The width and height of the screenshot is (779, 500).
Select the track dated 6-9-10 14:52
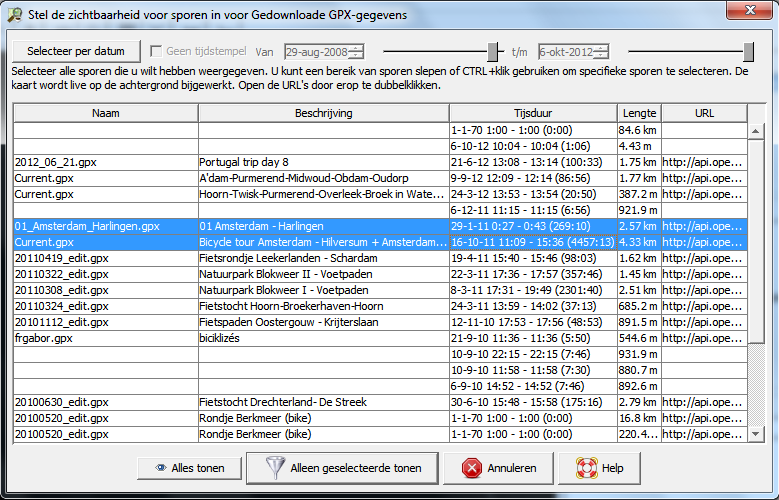point(380,386)
